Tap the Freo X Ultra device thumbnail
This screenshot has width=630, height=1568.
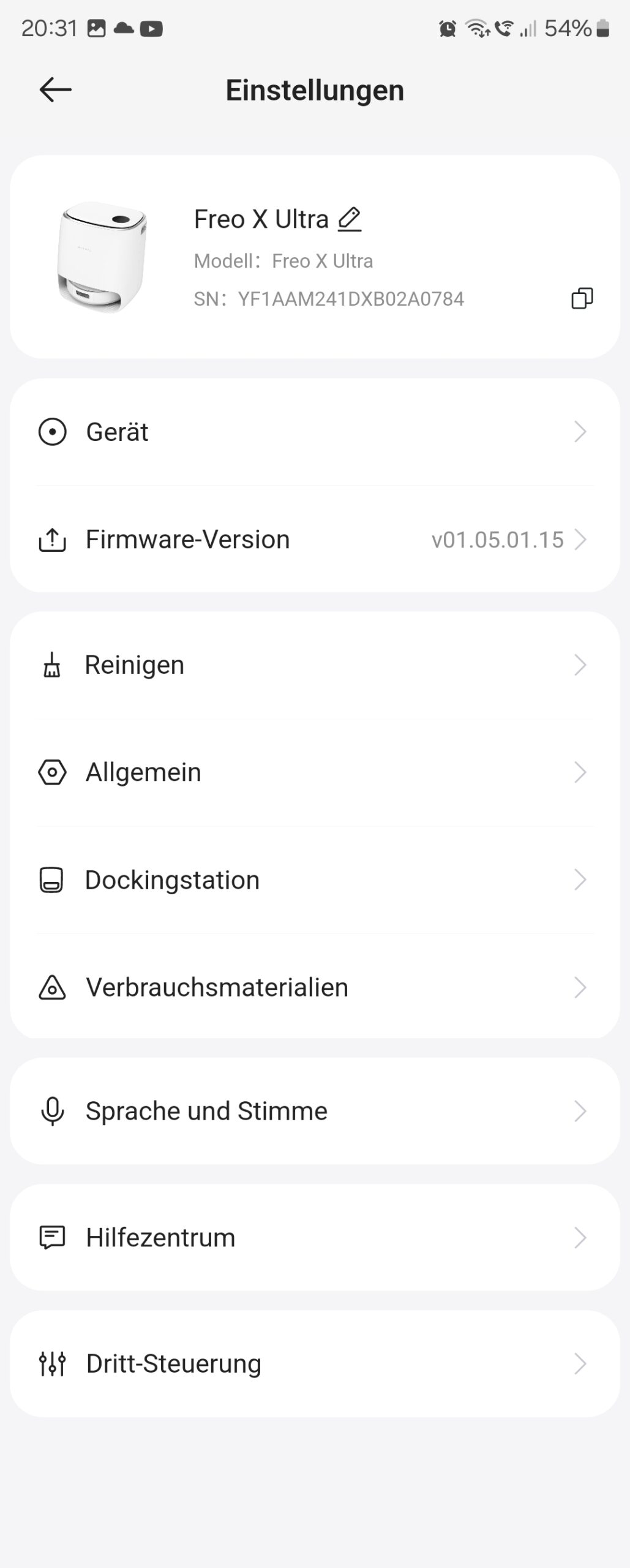[102, 257]
